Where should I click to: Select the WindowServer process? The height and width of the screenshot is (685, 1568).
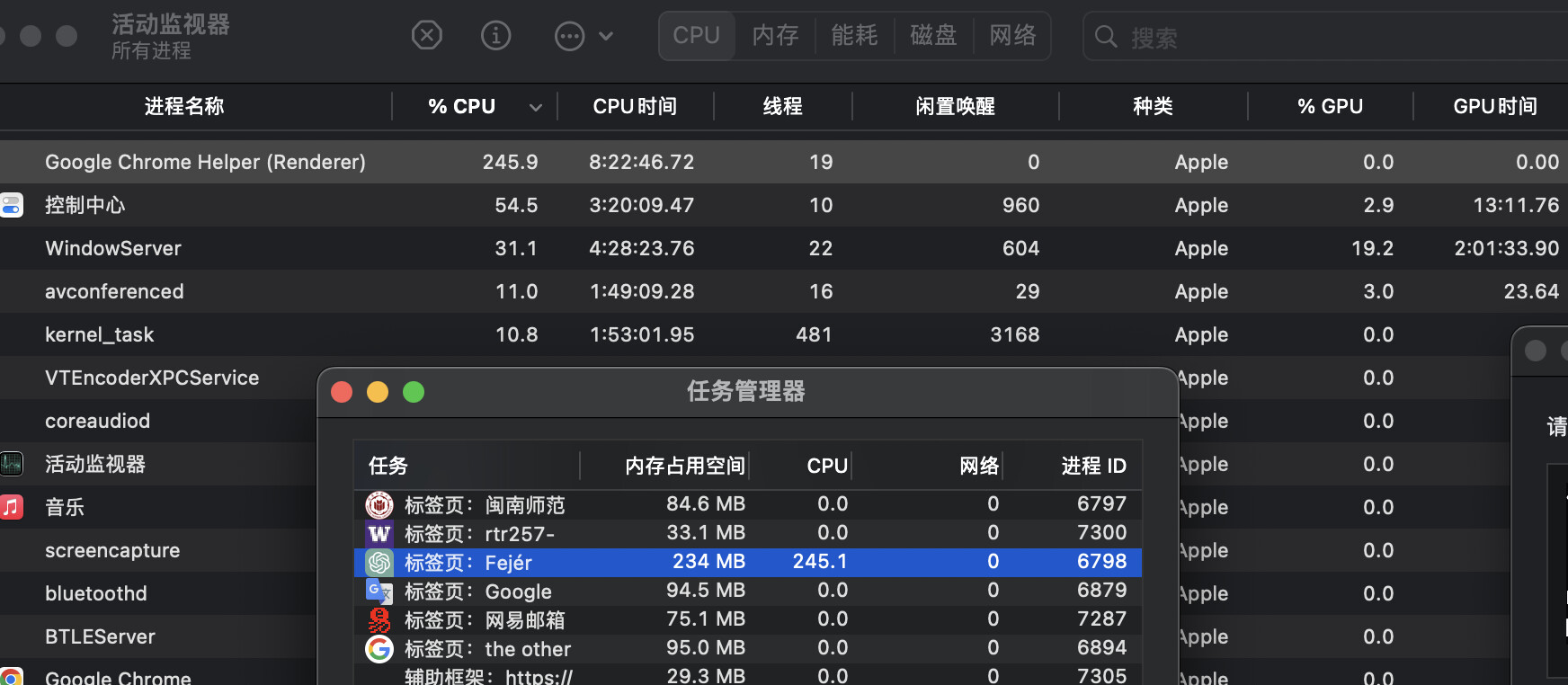tap(113, 248)
